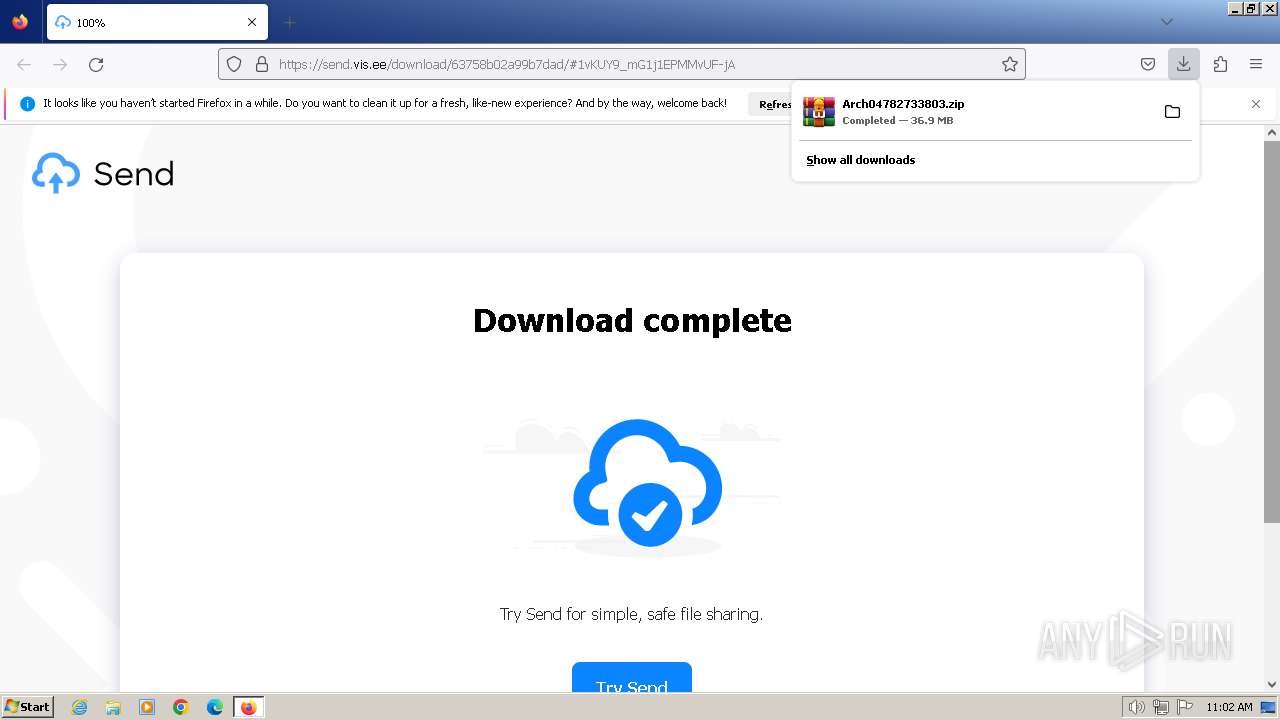The image size is (1280, 720).
Task: Open network connection tray icon
Action: click(1161, 707)
